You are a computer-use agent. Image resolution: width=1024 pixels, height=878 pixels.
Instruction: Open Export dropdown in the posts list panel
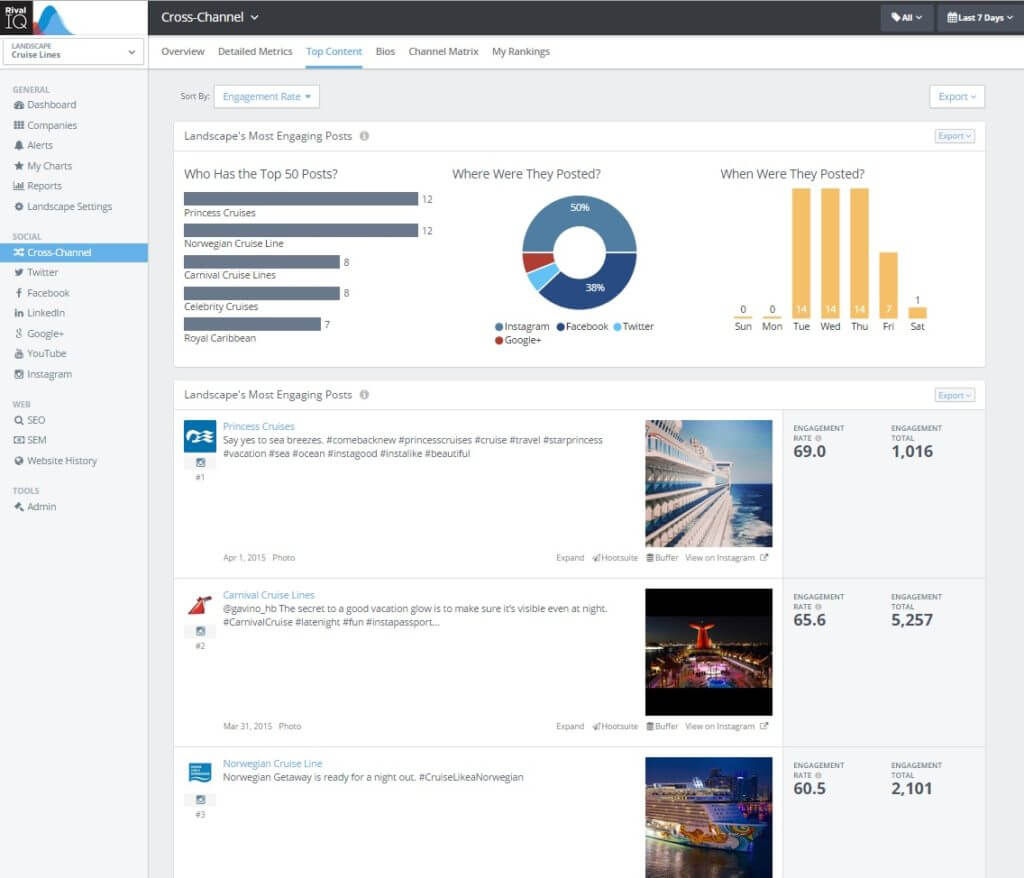pyautogui.click(x=955, y=395)
